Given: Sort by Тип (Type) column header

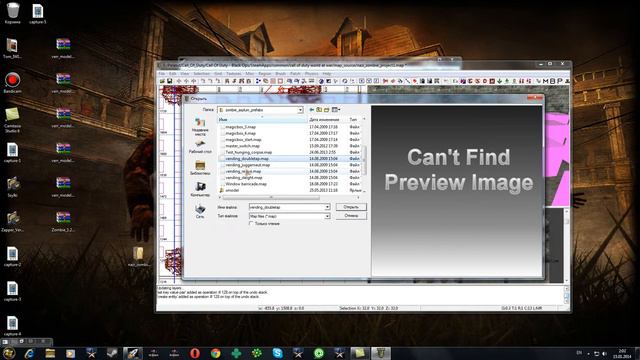Looking at the screenshot, I should pyautogui.click(x=353, y=120).
